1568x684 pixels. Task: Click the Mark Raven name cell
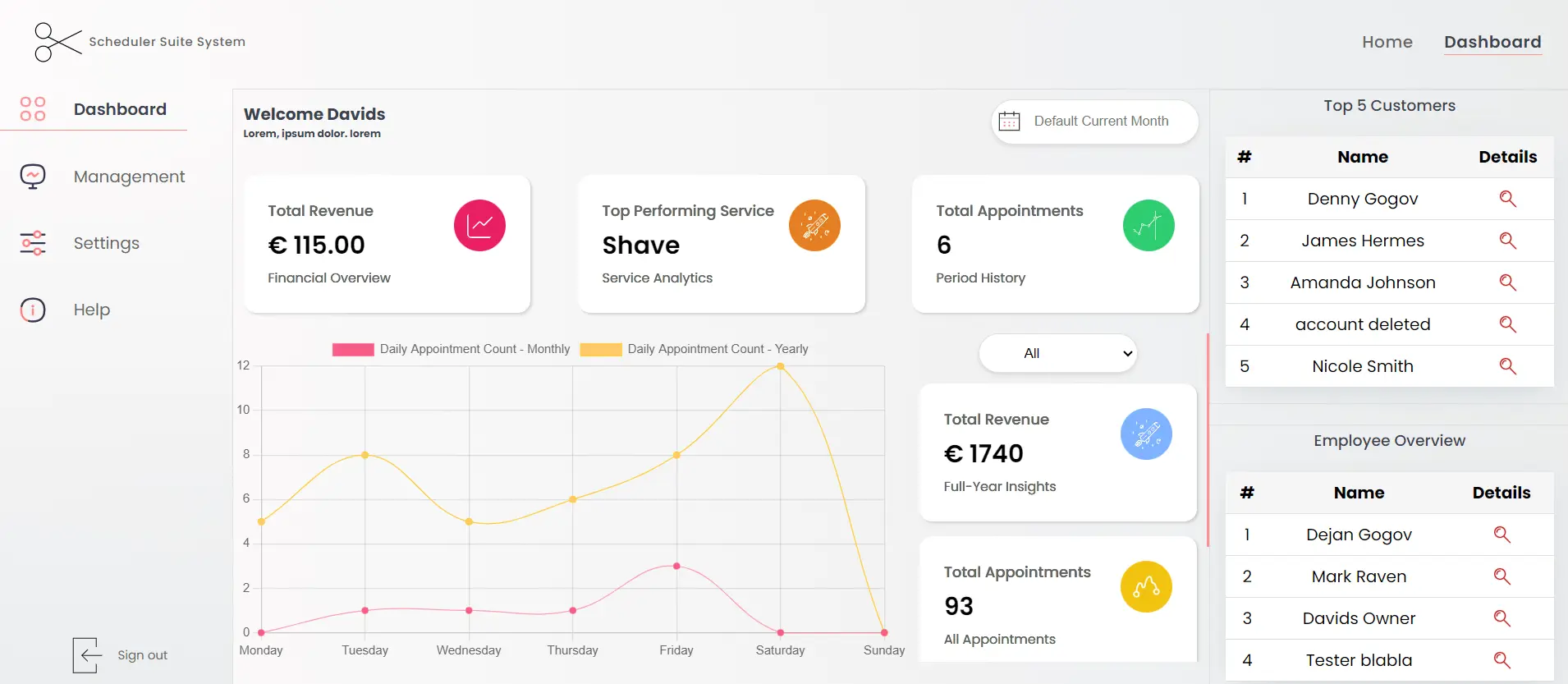pos(1359,576)
